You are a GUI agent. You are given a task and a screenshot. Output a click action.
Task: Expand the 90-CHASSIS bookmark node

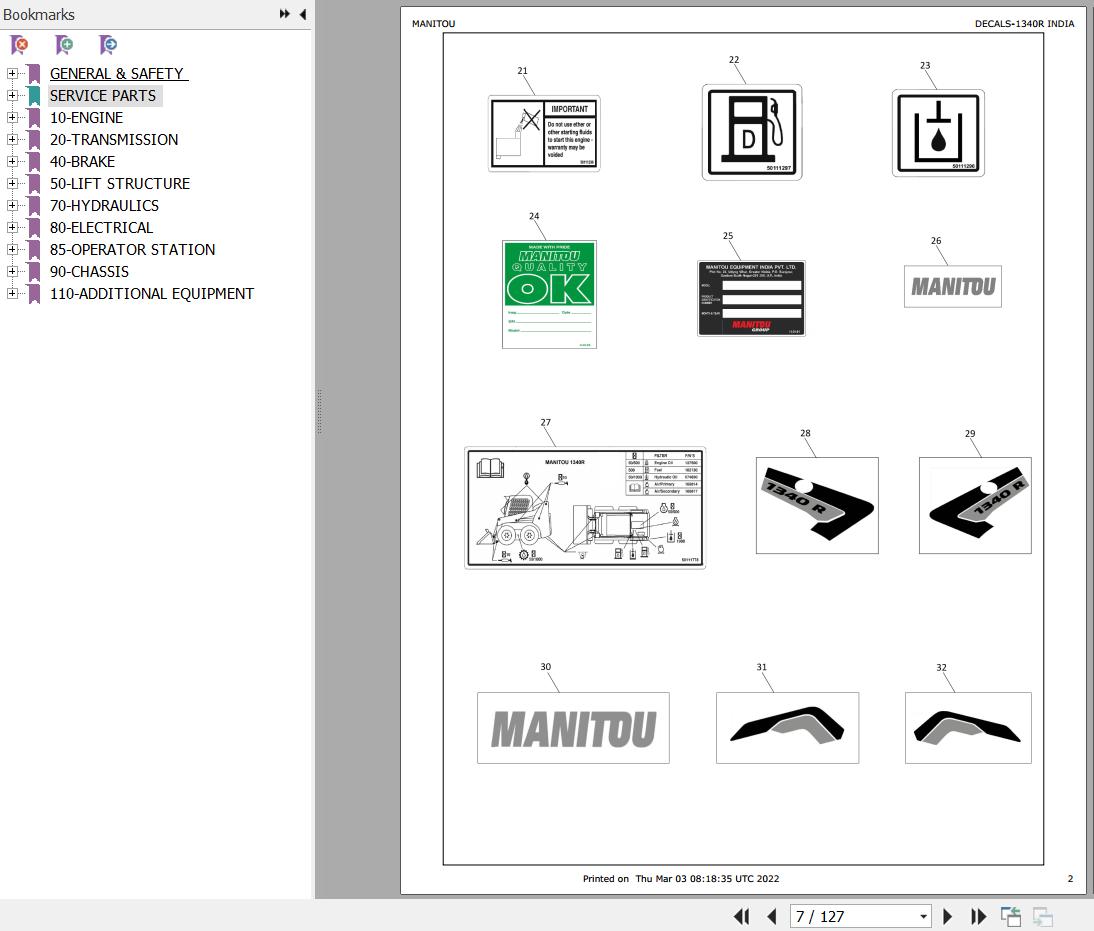(12, 271)
